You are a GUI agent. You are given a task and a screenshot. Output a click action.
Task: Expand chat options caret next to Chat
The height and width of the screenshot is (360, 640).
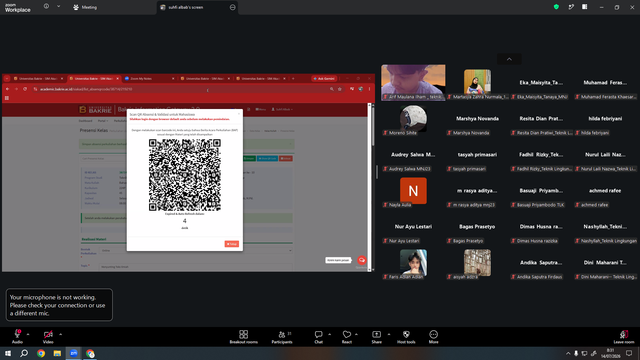(329, 334)
